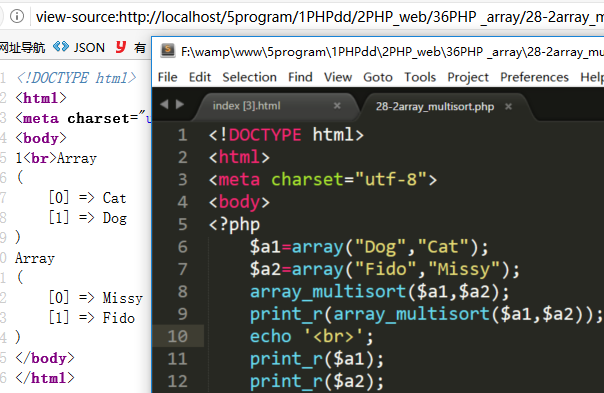604x393 pixels.
Task: Click the array_multisort($a1,$a2); line 8
Action: (379, 292)
